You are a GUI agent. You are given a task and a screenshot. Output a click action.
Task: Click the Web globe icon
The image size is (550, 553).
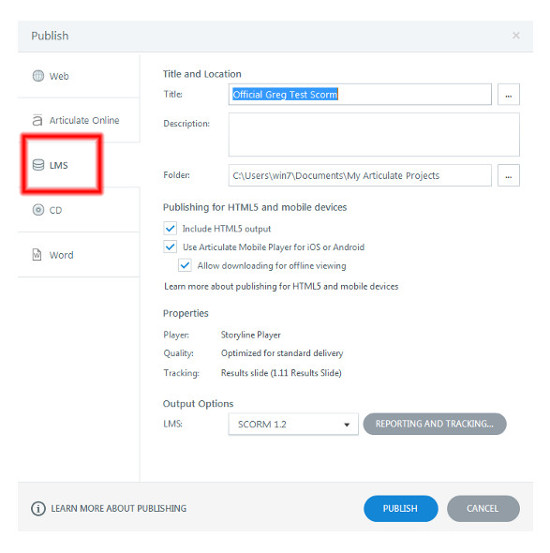click(x=38, y=75)
